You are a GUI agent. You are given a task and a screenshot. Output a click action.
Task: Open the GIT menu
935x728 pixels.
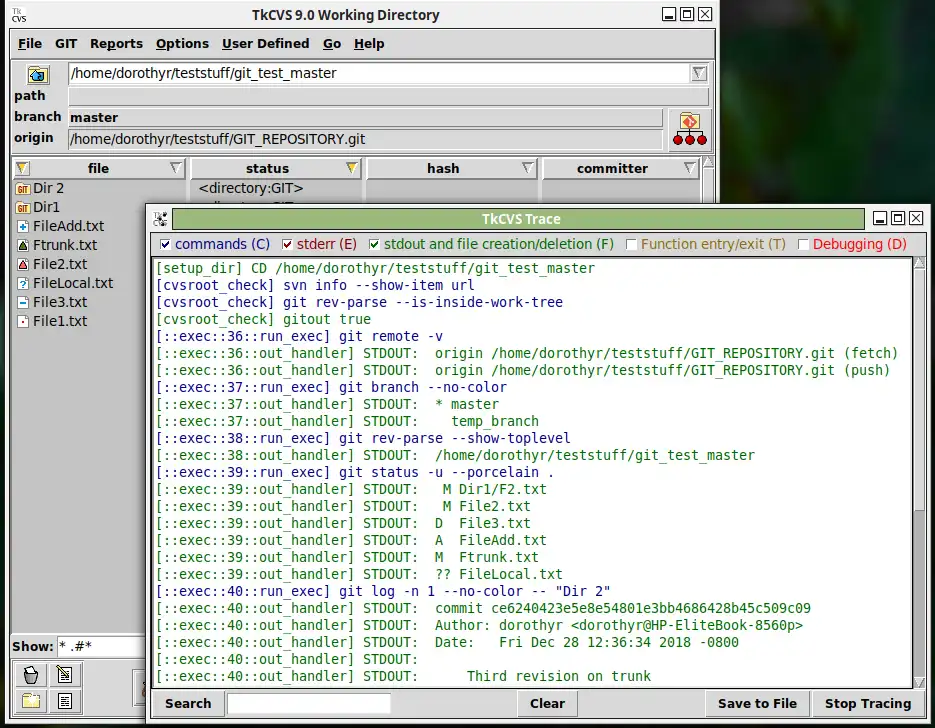click(x=66, y=44)
